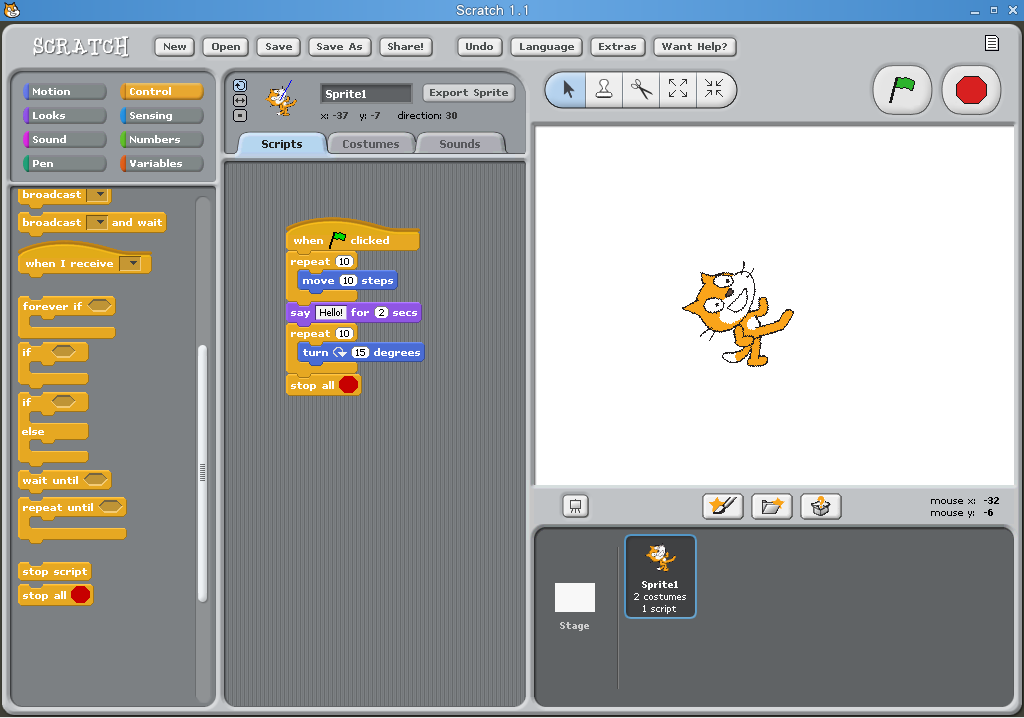Click the green flag start button
This screenshot has height=718, width=1024.
902,90
